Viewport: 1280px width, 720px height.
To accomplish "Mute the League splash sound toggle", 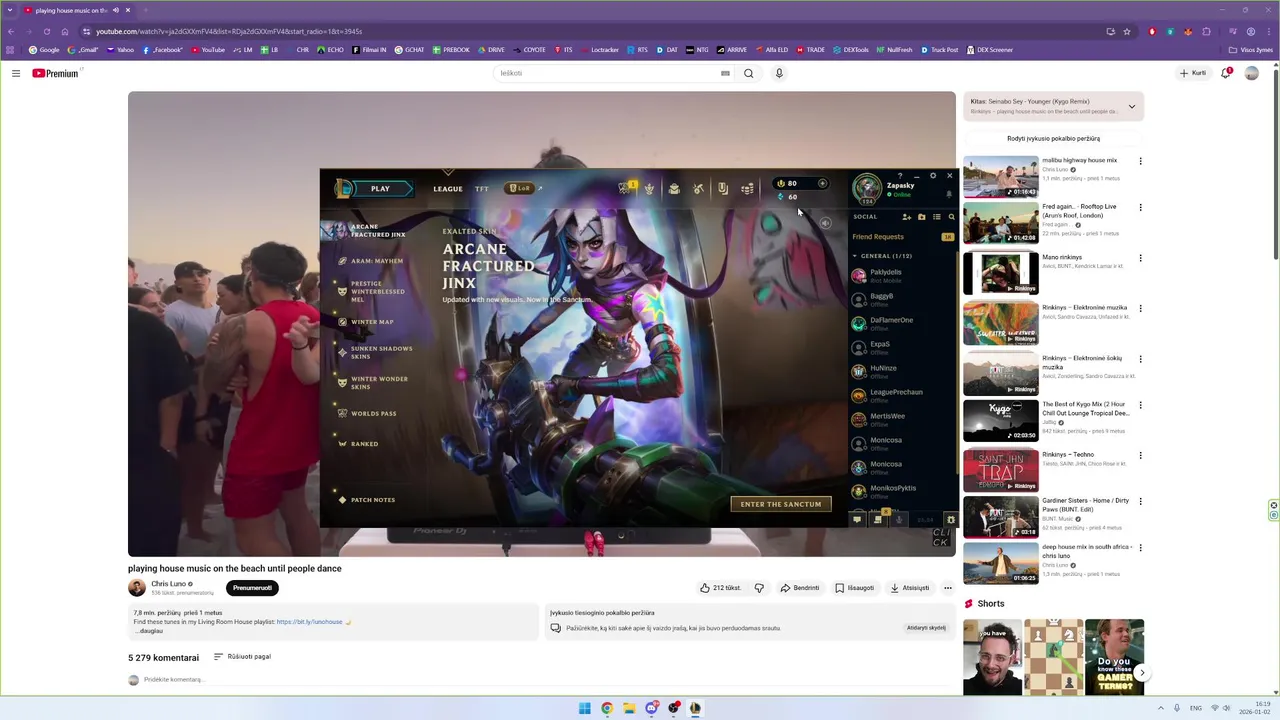I will pyautogui.click(x=825, y=223).
